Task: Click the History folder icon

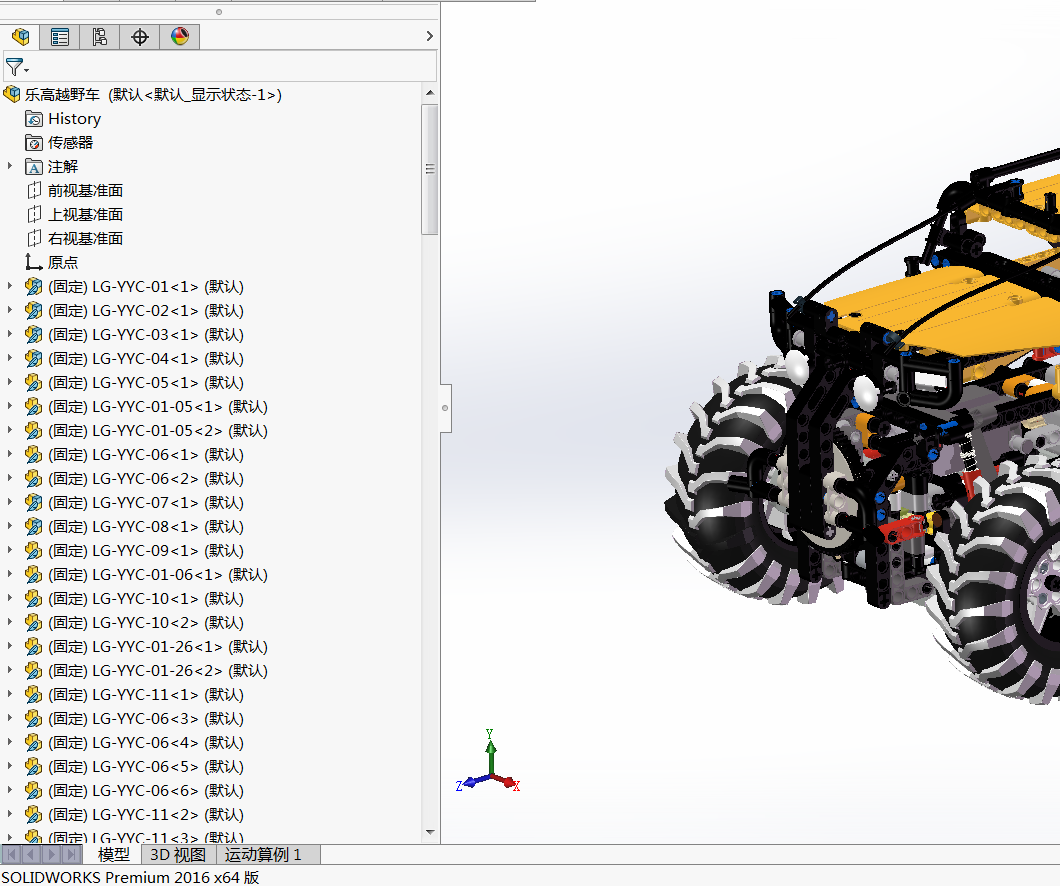Action: coord(34,119)
